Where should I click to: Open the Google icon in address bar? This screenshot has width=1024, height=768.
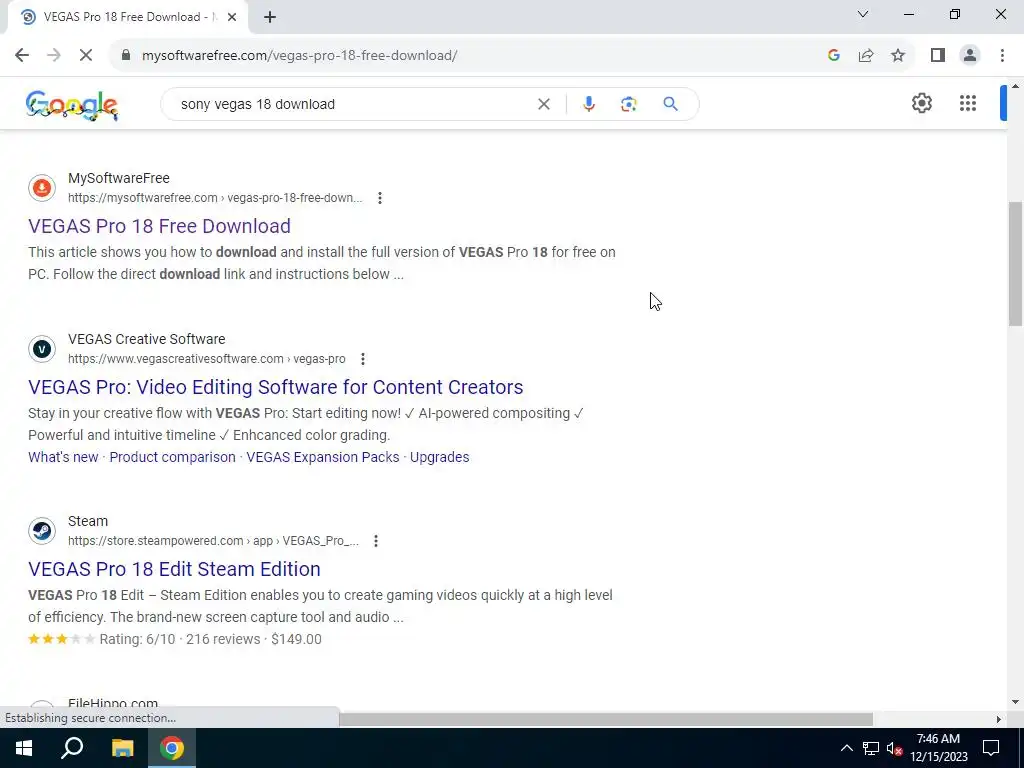(833, 56)
